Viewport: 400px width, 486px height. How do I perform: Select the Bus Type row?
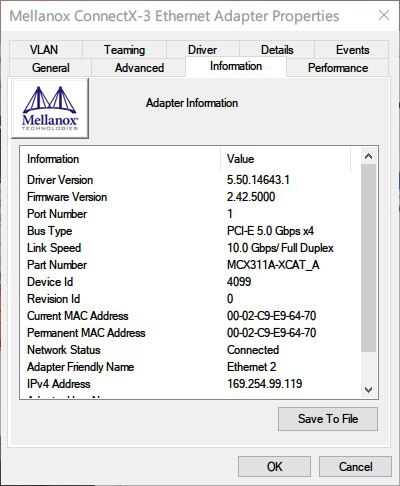(x=190, y=231)
